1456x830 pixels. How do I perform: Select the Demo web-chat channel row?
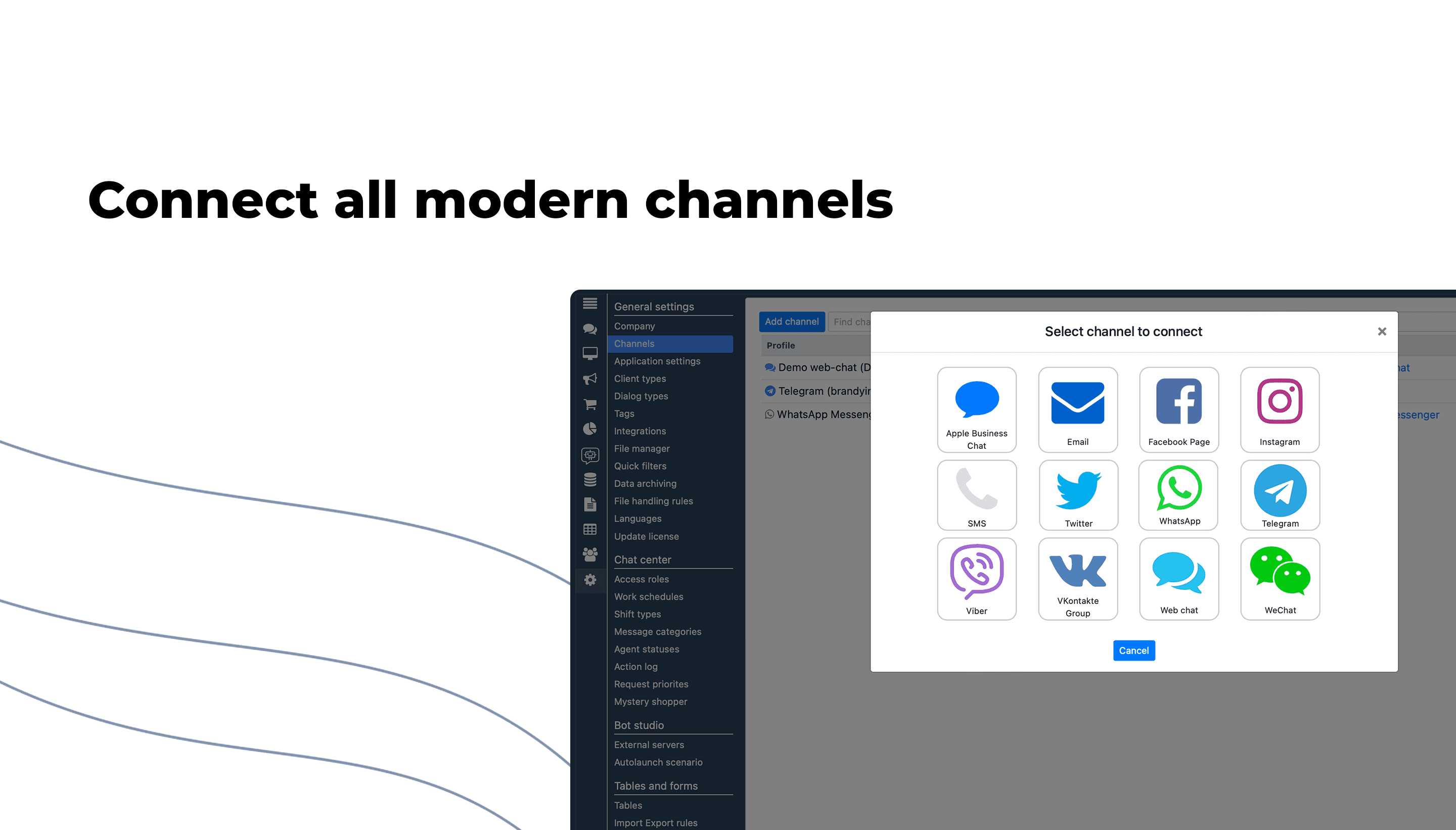817,367
